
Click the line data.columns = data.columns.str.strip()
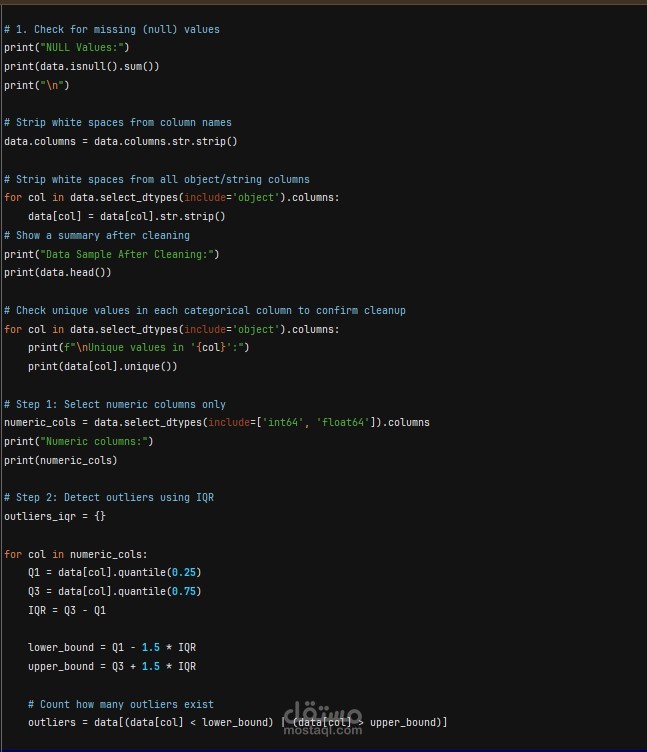point(121,141)
